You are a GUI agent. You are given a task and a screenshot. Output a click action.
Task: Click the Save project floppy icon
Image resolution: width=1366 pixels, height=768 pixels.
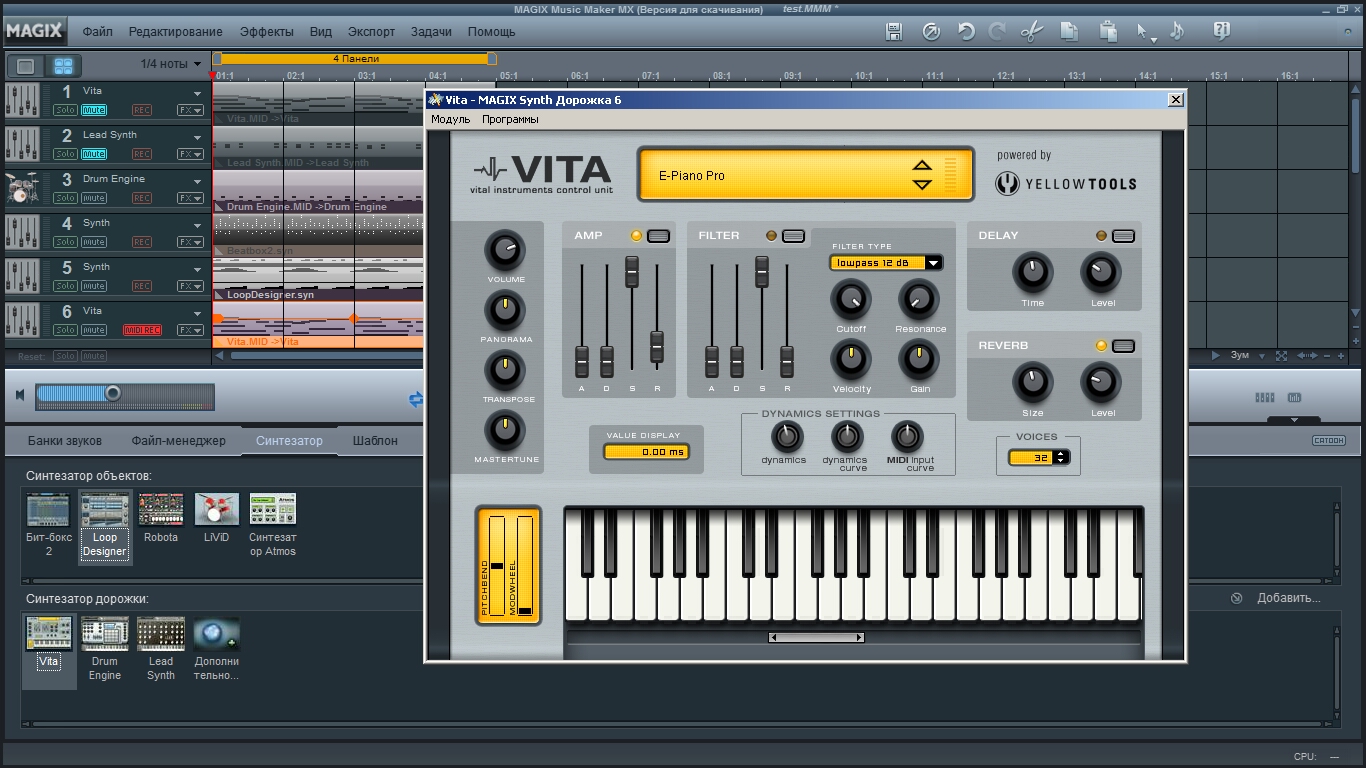pyautogui.click(x=895, y=32)
